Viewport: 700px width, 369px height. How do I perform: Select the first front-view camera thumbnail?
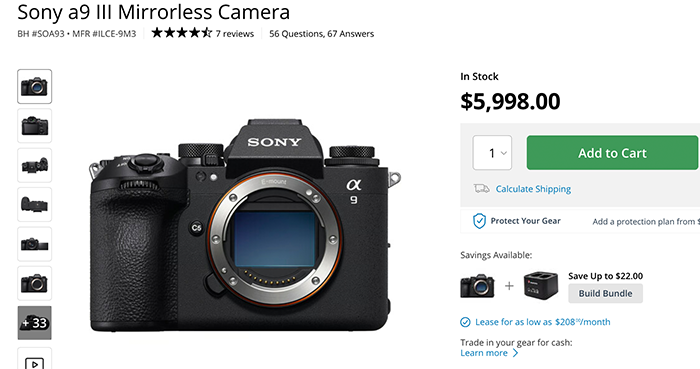coord(34,87)
